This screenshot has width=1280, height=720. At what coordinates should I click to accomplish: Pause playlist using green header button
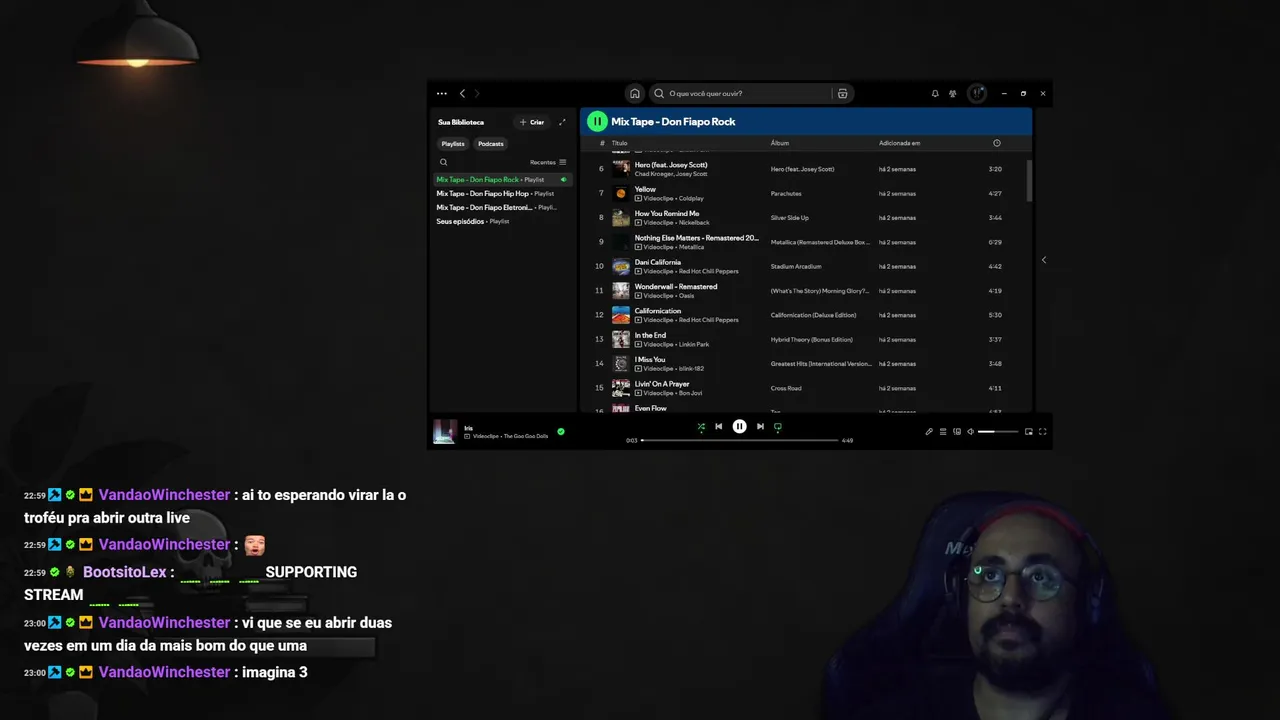(x=597, y=121)
